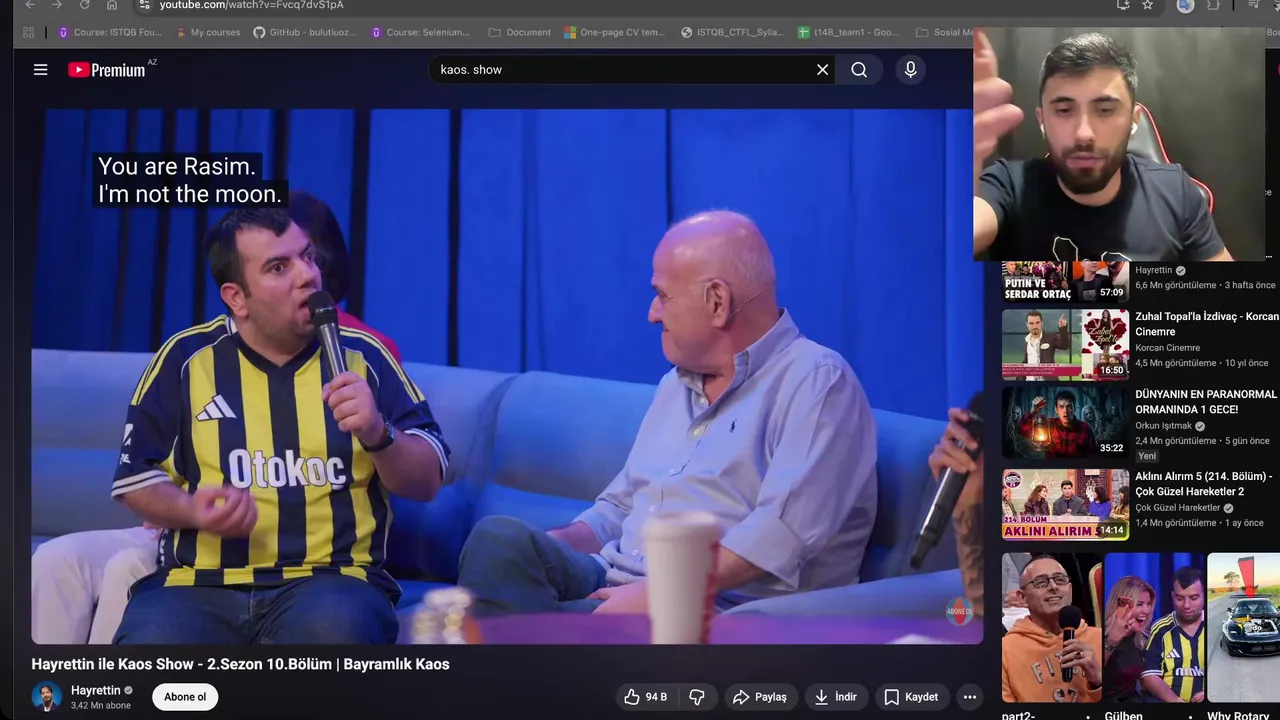The width and height of the screenshot is (1280, 720).
Task: Click the magnifier search button
Action: click(x=859, y=70)
